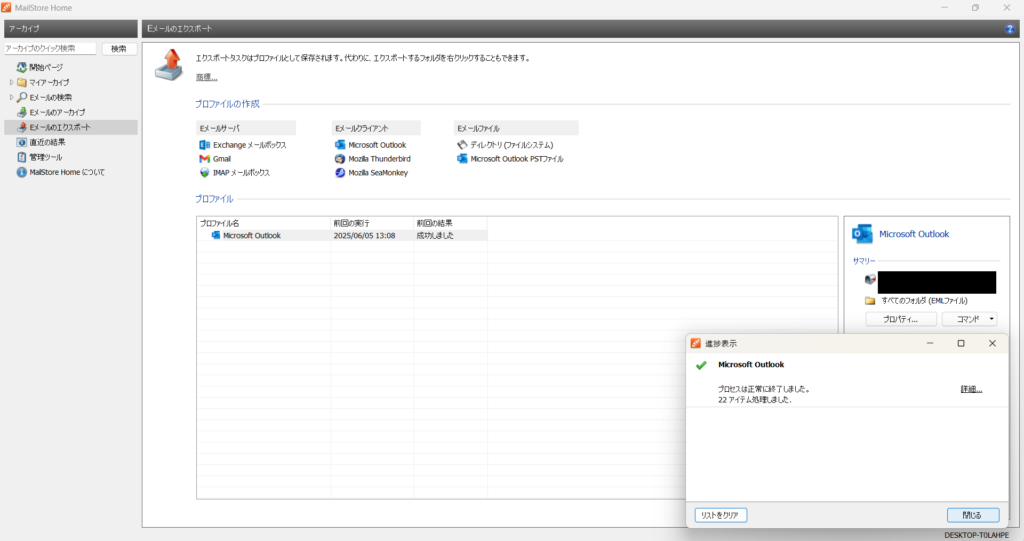Click the Mozilla SeaMonkey icon
This screenshot has width=1024, height=541.
340,173
